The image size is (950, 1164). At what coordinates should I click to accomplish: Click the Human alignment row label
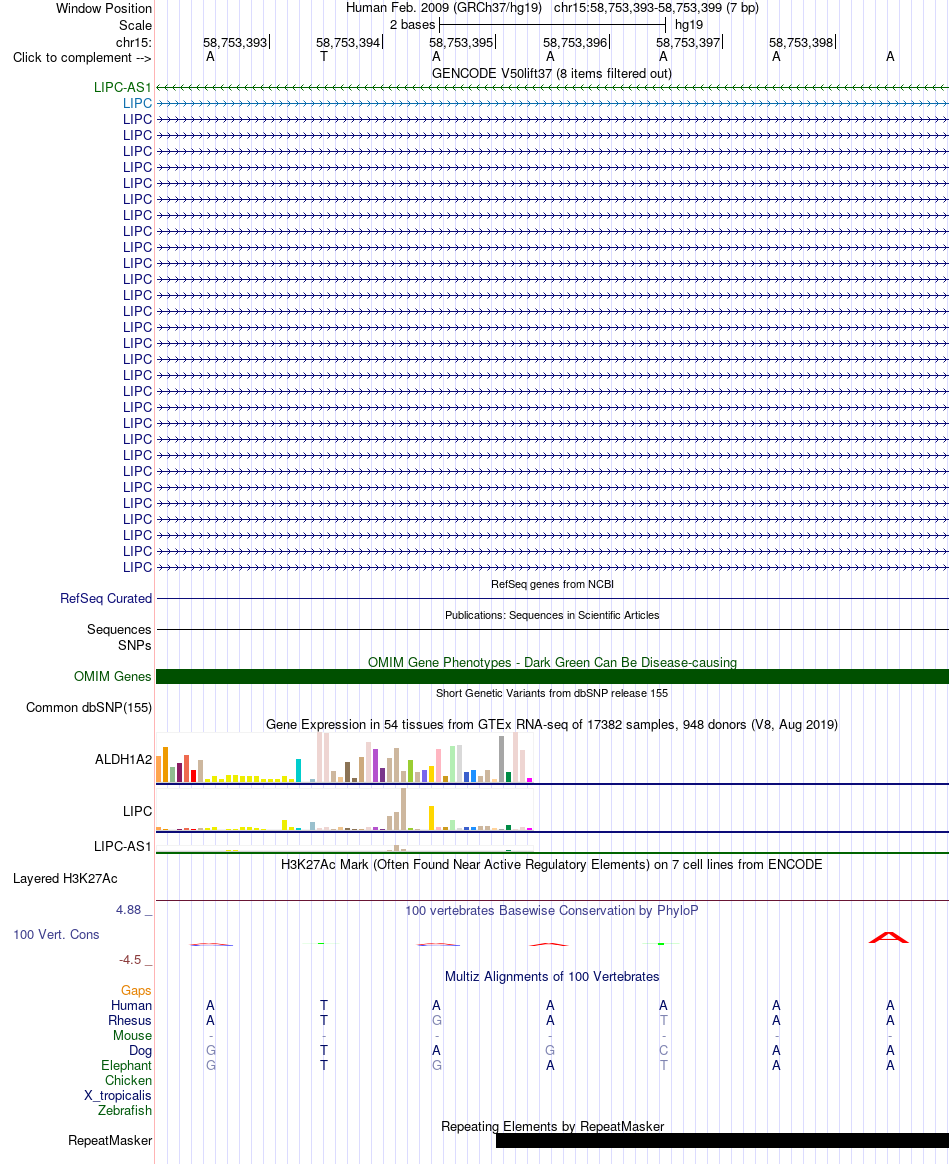click(131, 1005)
